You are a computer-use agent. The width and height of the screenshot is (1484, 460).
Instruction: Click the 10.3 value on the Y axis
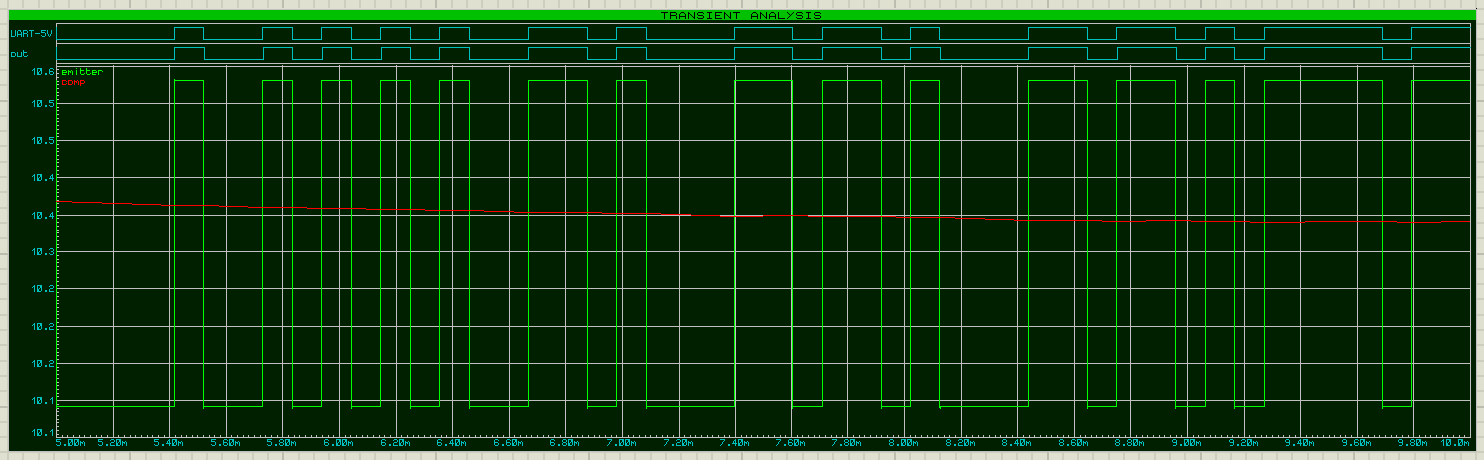point(41,252)
